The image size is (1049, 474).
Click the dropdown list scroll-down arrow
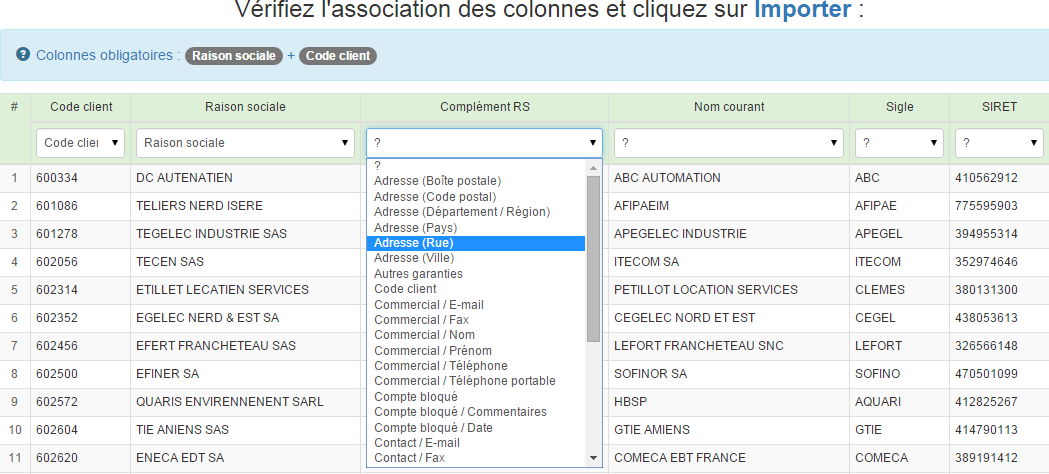(593, 458)
